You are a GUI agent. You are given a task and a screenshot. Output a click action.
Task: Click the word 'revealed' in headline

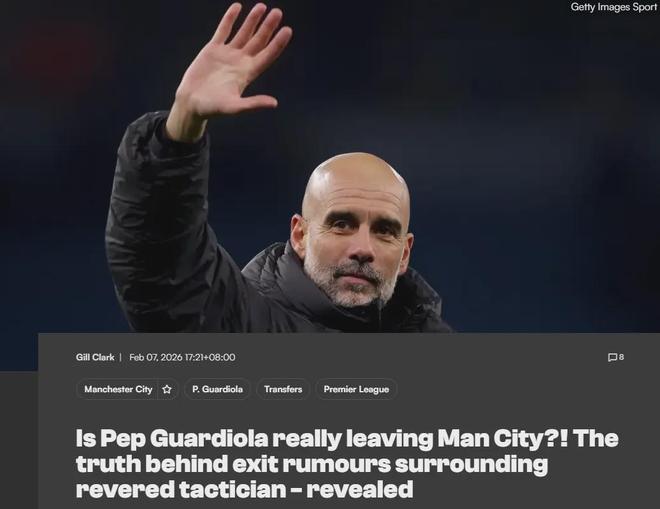(x=359, y=489)
